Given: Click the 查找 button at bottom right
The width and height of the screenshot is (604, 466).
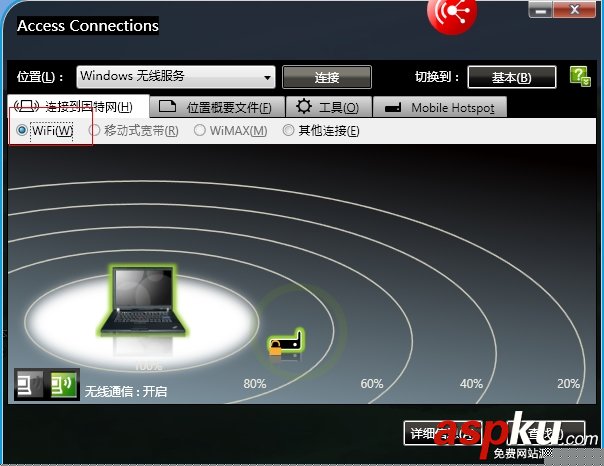Looking at the screenshot, I should [x=546, y=433].
